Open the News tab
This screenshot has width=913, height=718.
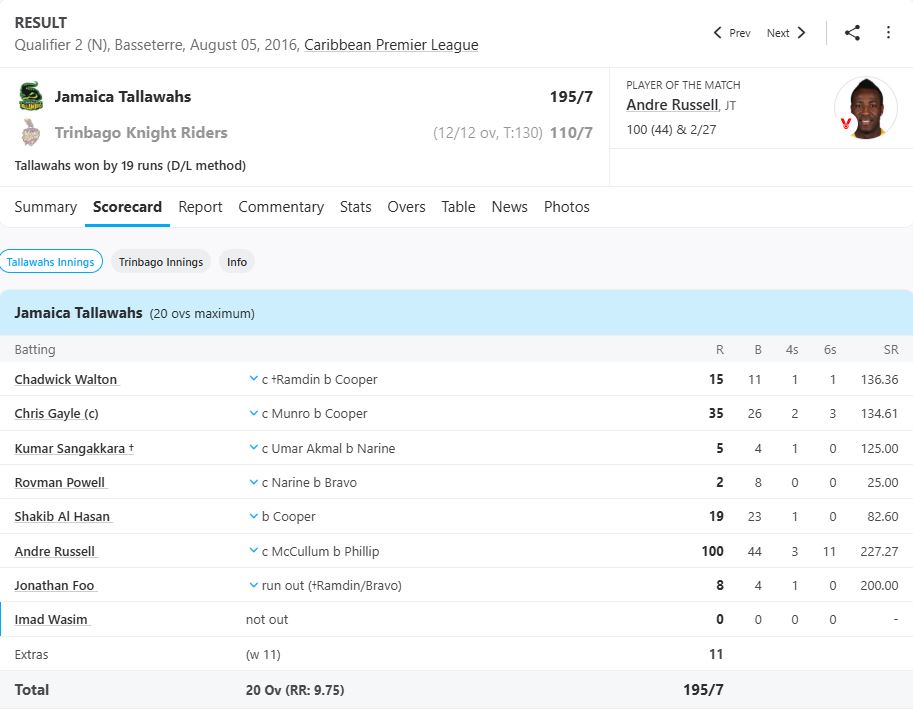click(509, 207)
